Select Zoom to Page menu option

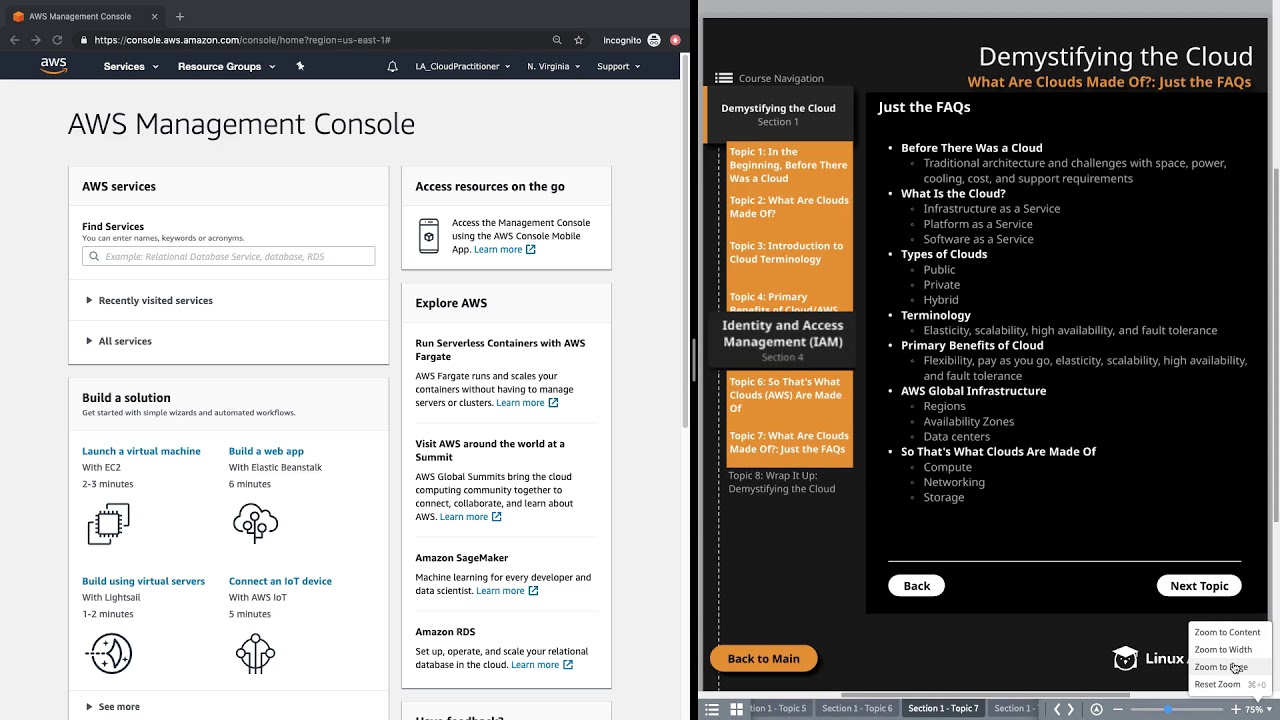point(1227,667)
